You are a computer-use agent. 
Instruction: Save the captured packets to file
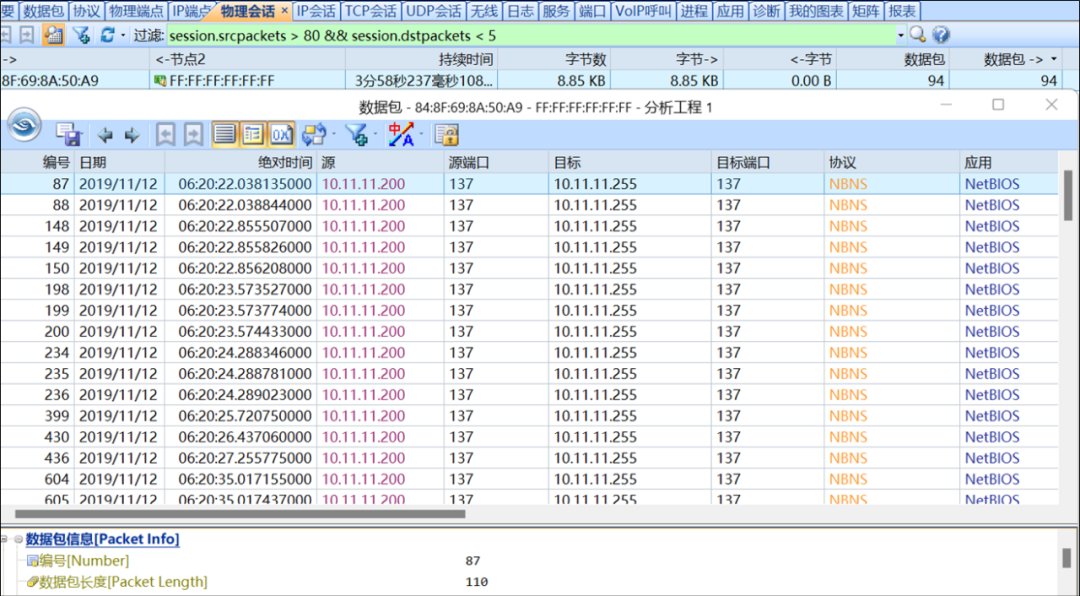[x=70, y=134]
